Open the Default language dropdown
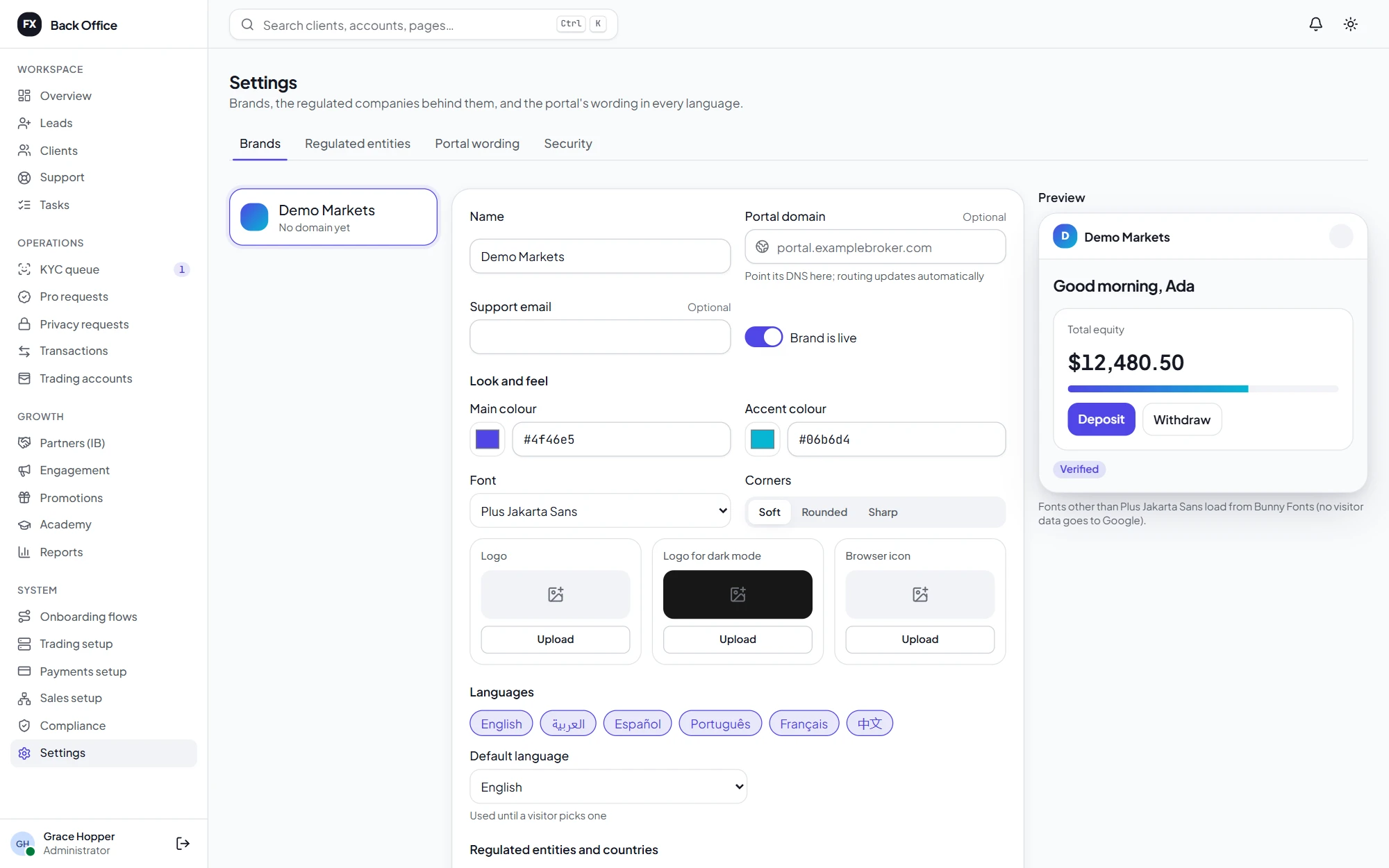The image size is (1389, 868). click(608, 787)
